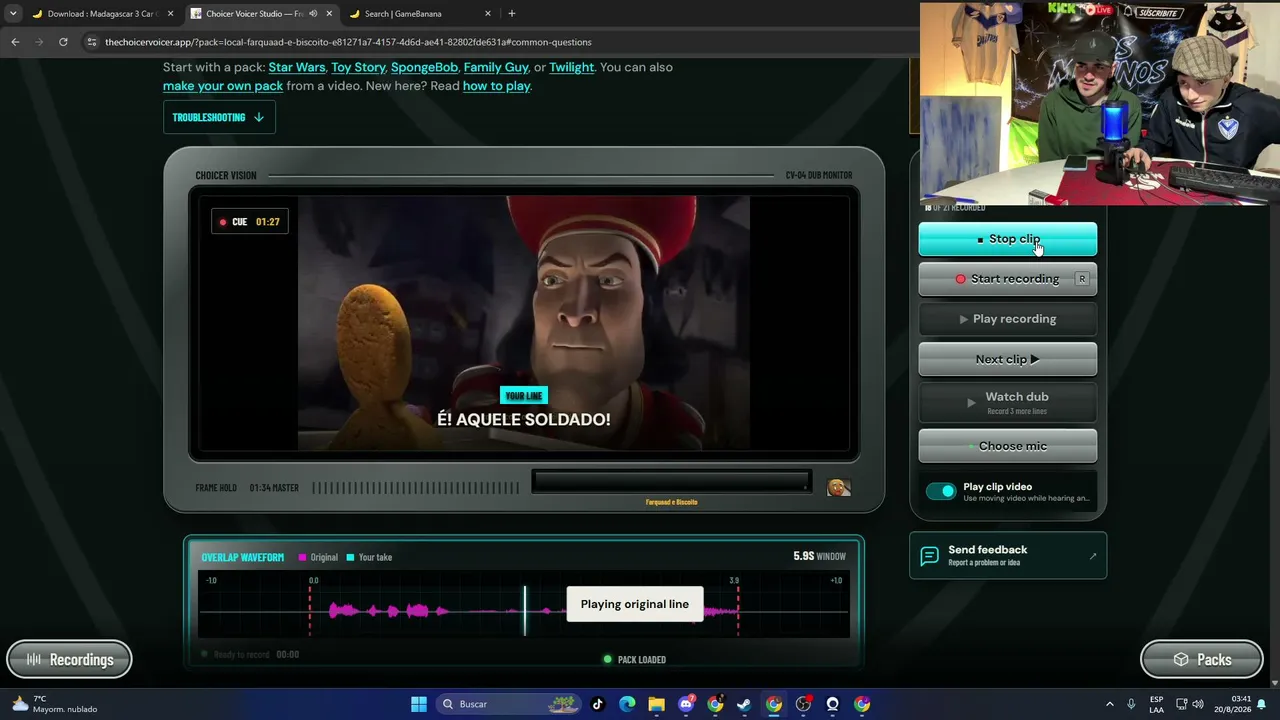Open a new browser tab
Viewport: 1280px width, 720px height.
point(512,14)
